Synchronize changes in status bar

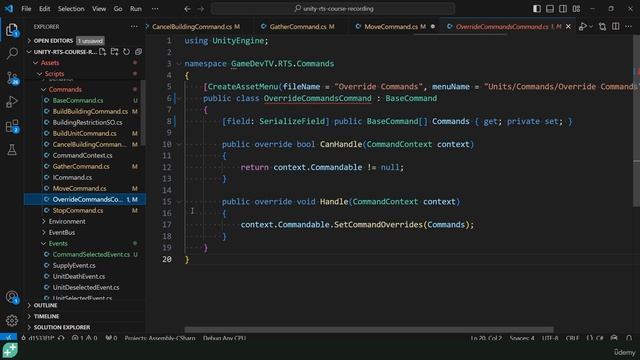pyautogui.click(x=61, y=338)
